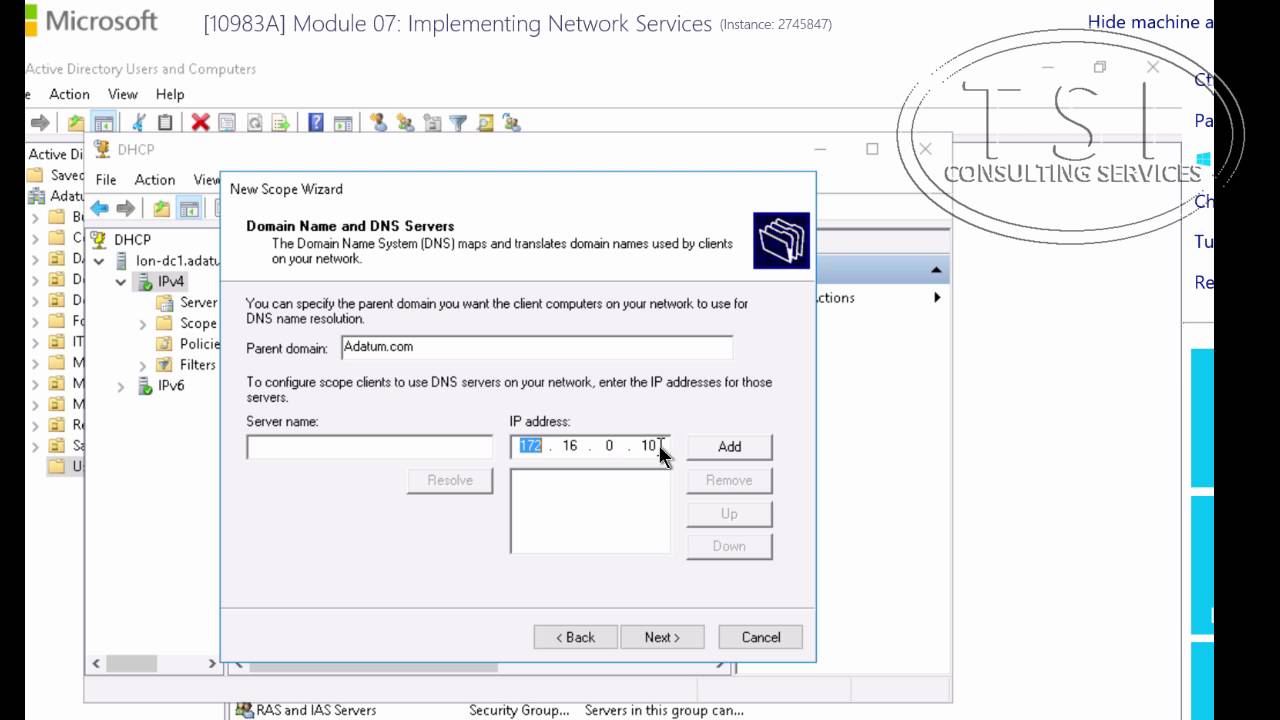Click the clipboard Copy icon

click(x=165, y=123)
